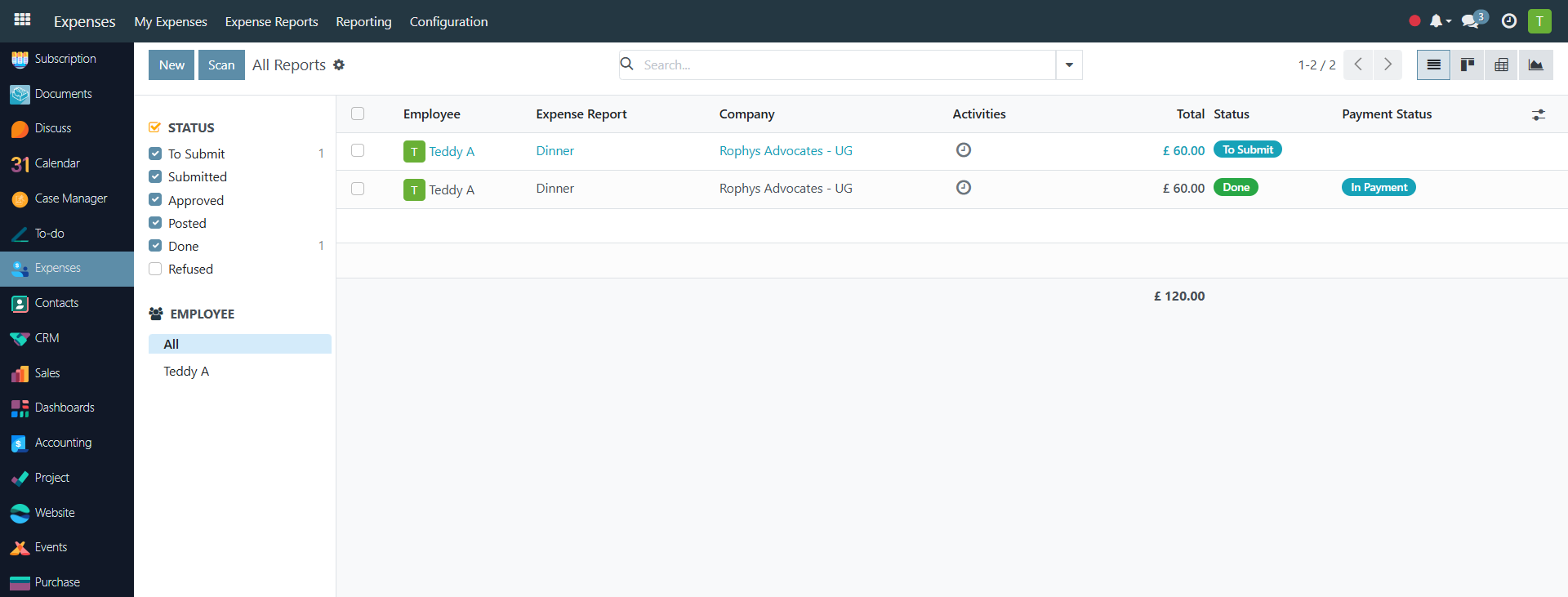Select all rows with header checkbox

pyautogui.click(x=358, y=114)
